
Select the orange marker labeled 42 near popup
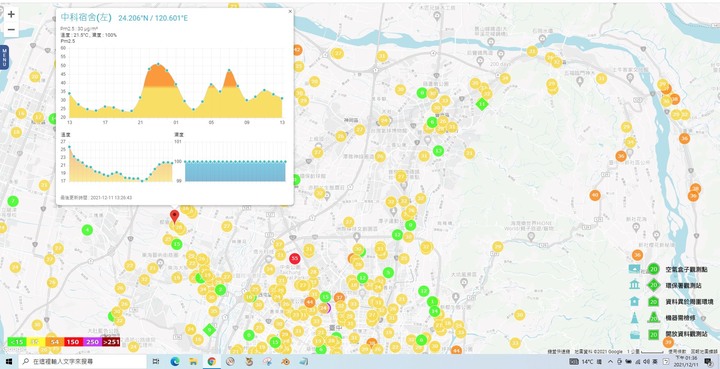pyautogui.click(x=297, y=50)
